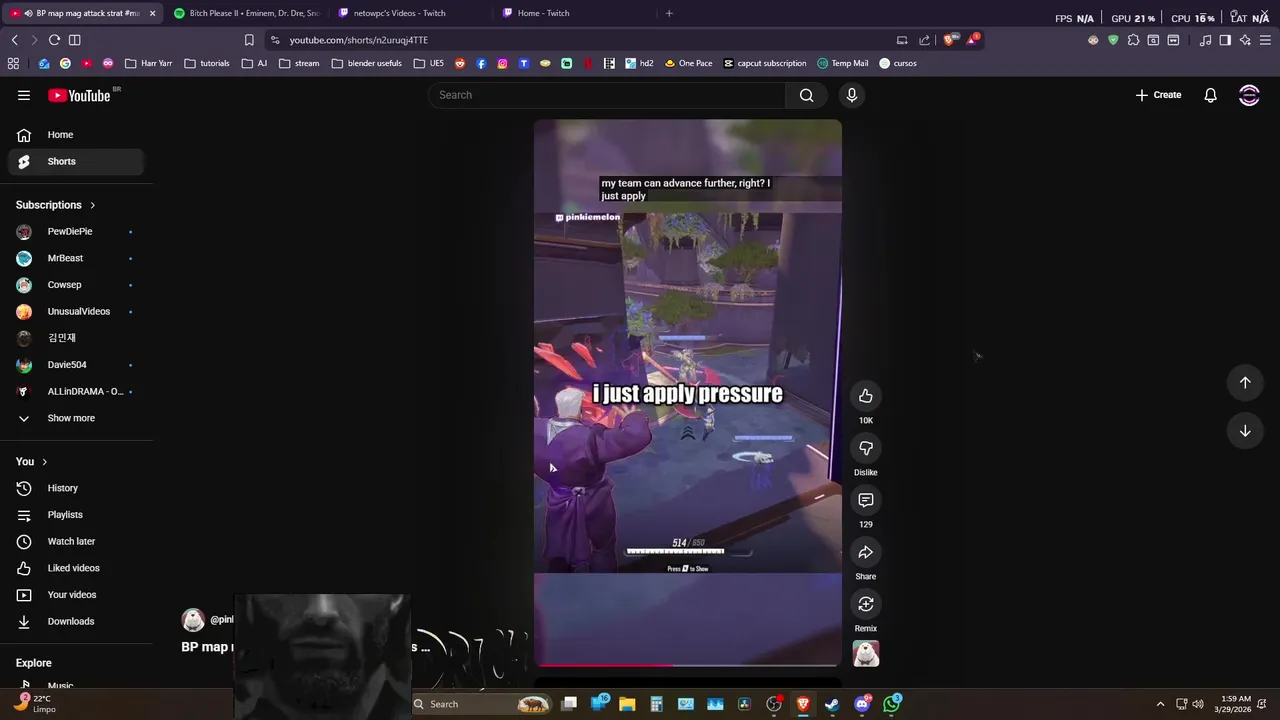Go back in browser history
1280x720 pixels.
click(x=14, y=40)
